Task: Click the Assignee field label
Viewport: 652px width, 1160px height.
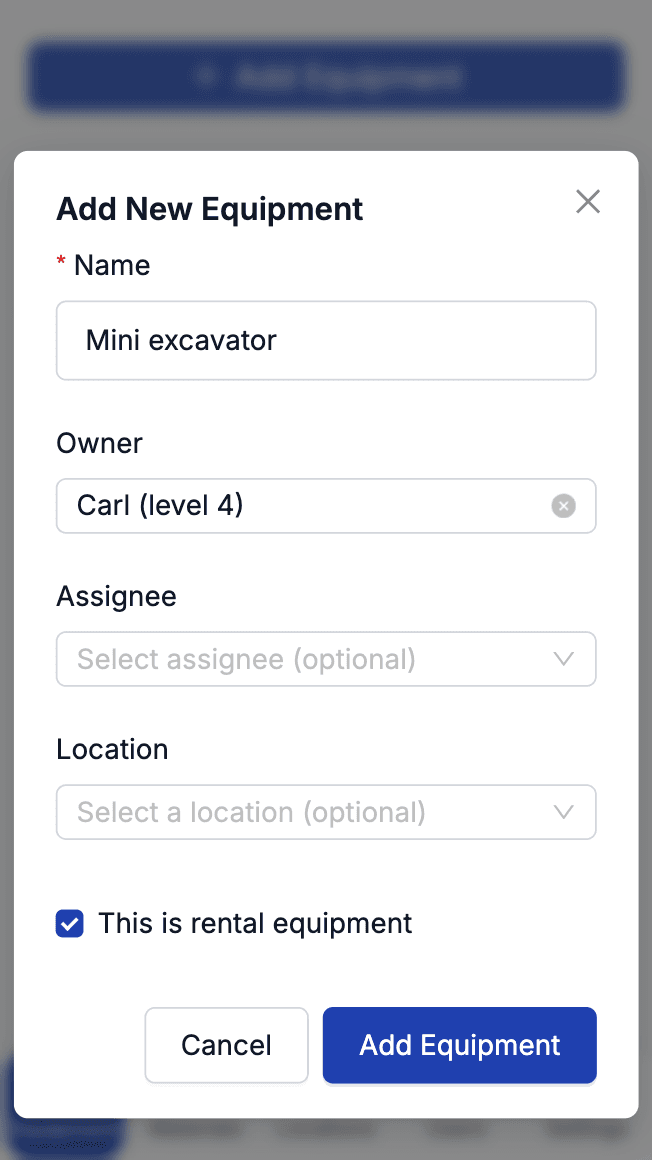Action: coord(116,596)
